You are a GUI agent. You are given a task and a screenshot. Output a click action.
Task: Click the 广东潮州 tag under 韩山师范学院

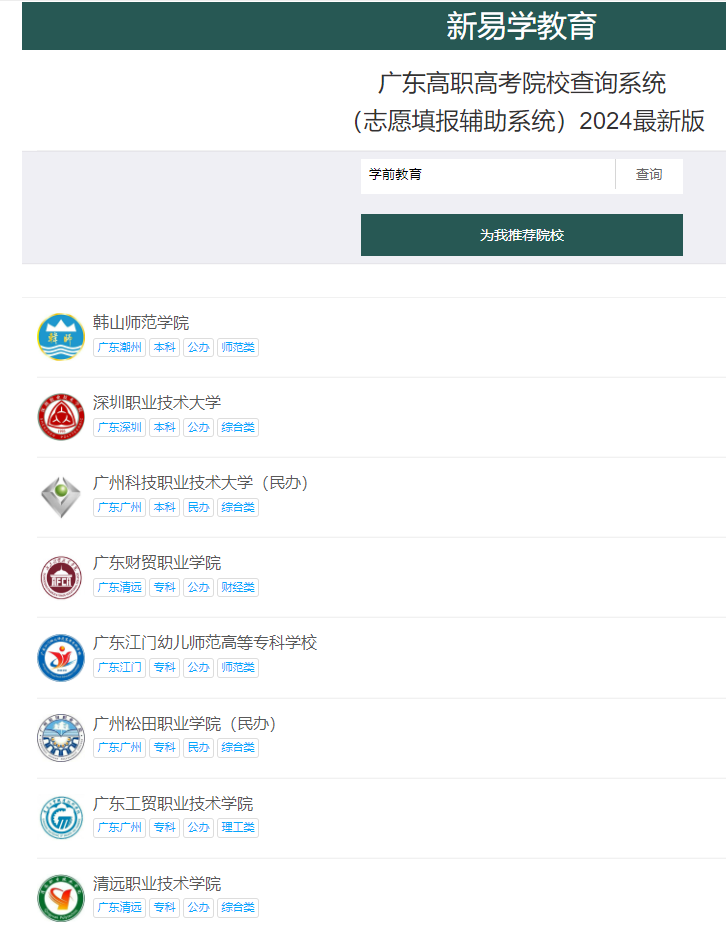120,347
